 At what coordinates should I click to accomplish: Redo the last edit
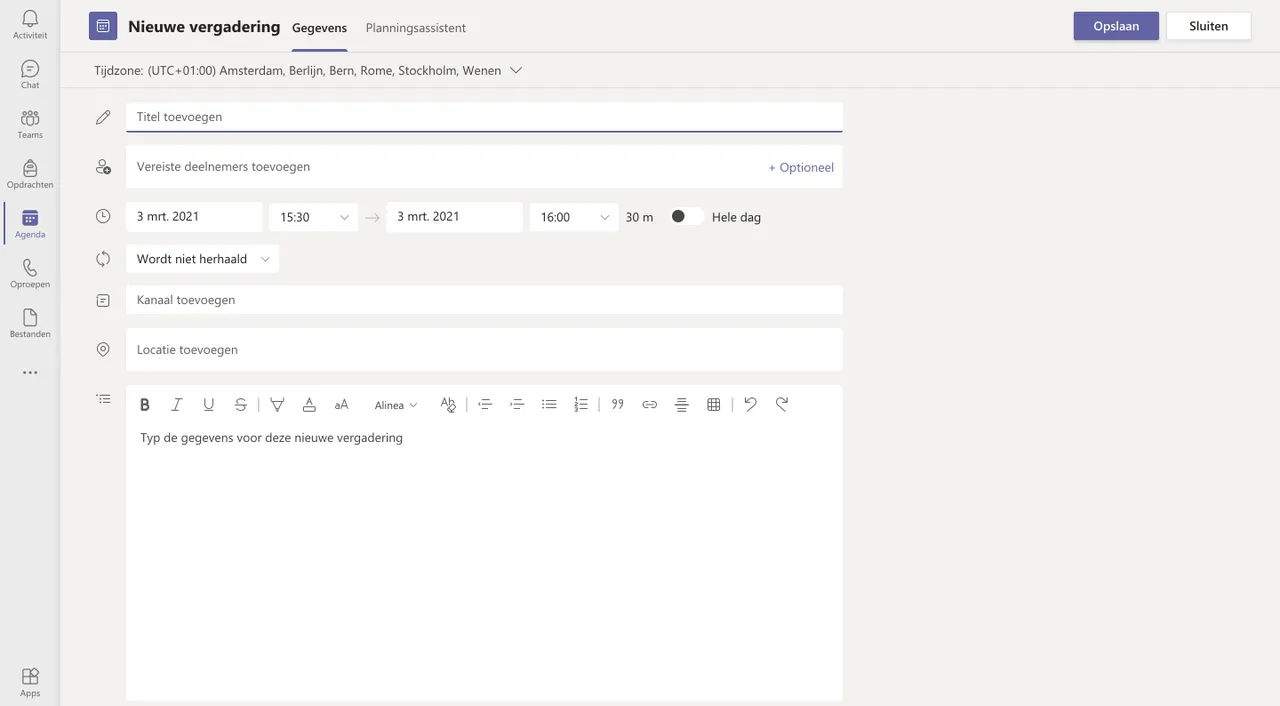[783, 405]
